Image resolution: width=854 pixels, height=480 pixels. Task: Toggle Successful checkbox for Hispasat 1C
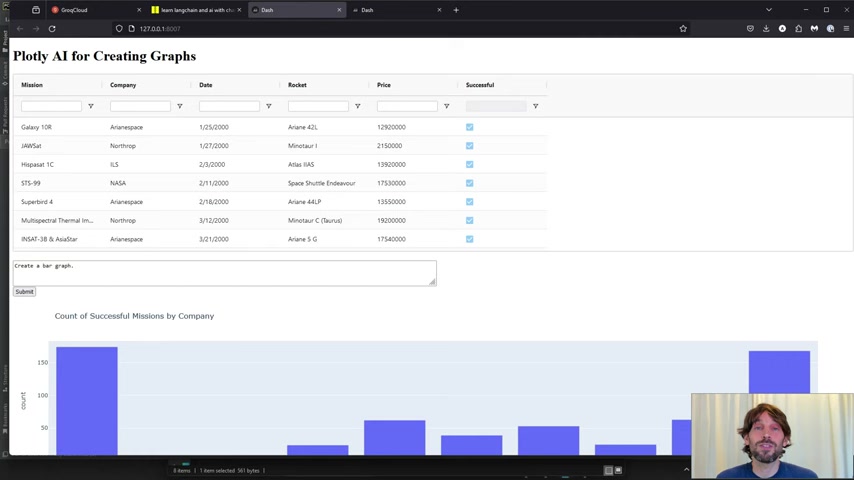coord(469,165)
